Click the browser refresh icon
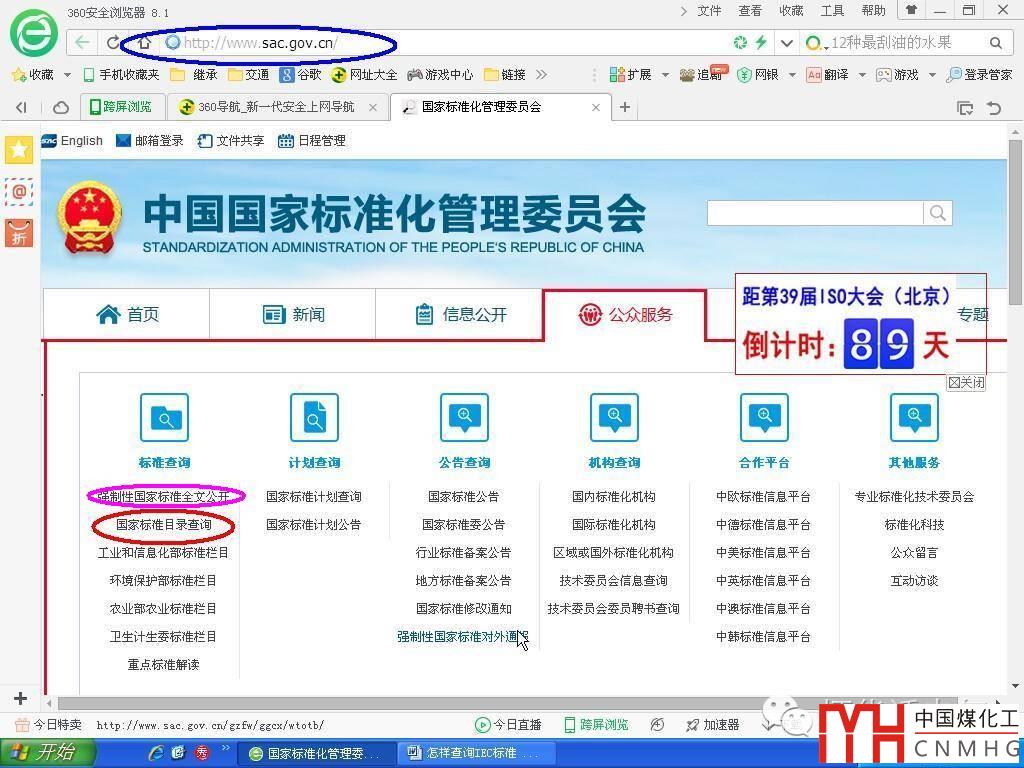The width and height of the screenshot is (1024, 768). [113, 43]
